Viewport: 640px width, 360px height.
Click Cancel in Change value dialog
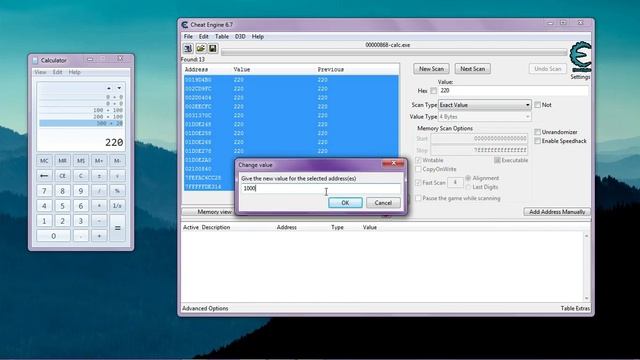click(x=383, y=203)
